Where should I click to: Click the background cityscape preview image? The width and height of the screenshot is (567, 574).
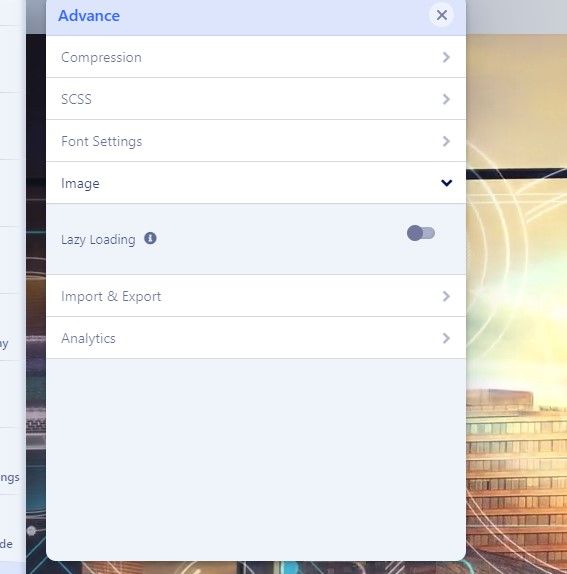tap(516, 293)
